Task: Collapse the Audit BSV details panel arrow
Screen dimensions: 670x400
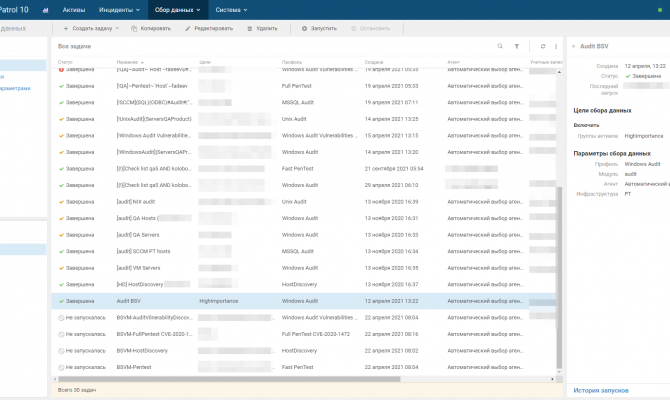Action: [573, 46]
